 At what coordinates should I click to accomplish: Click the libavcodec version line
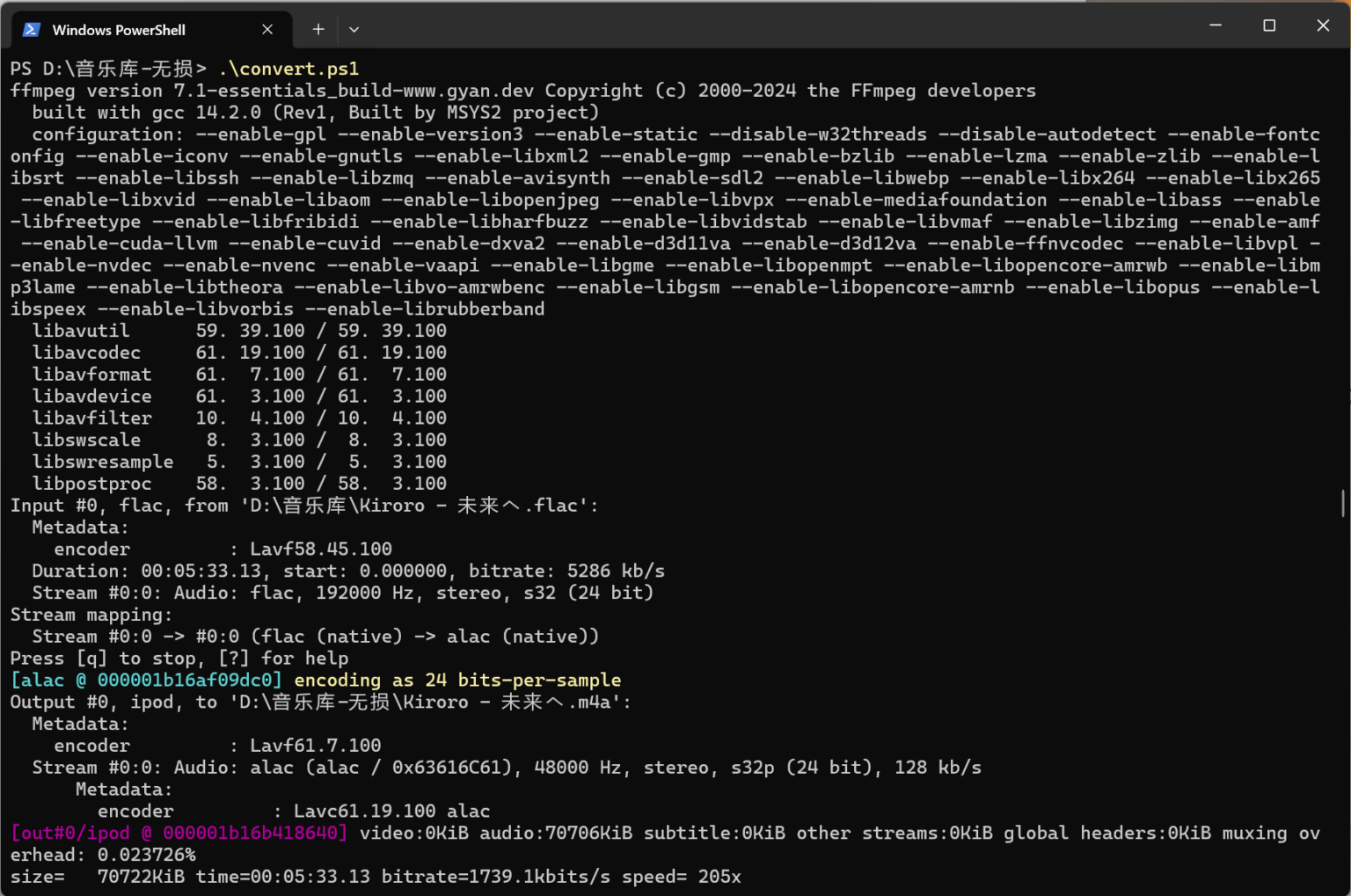point(239,353)
